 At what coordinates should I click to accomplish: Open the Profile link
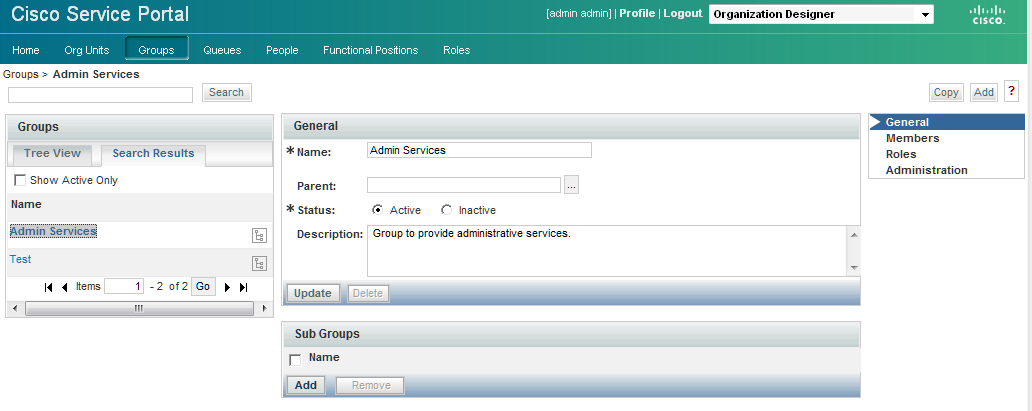click(x=637, y=13)
